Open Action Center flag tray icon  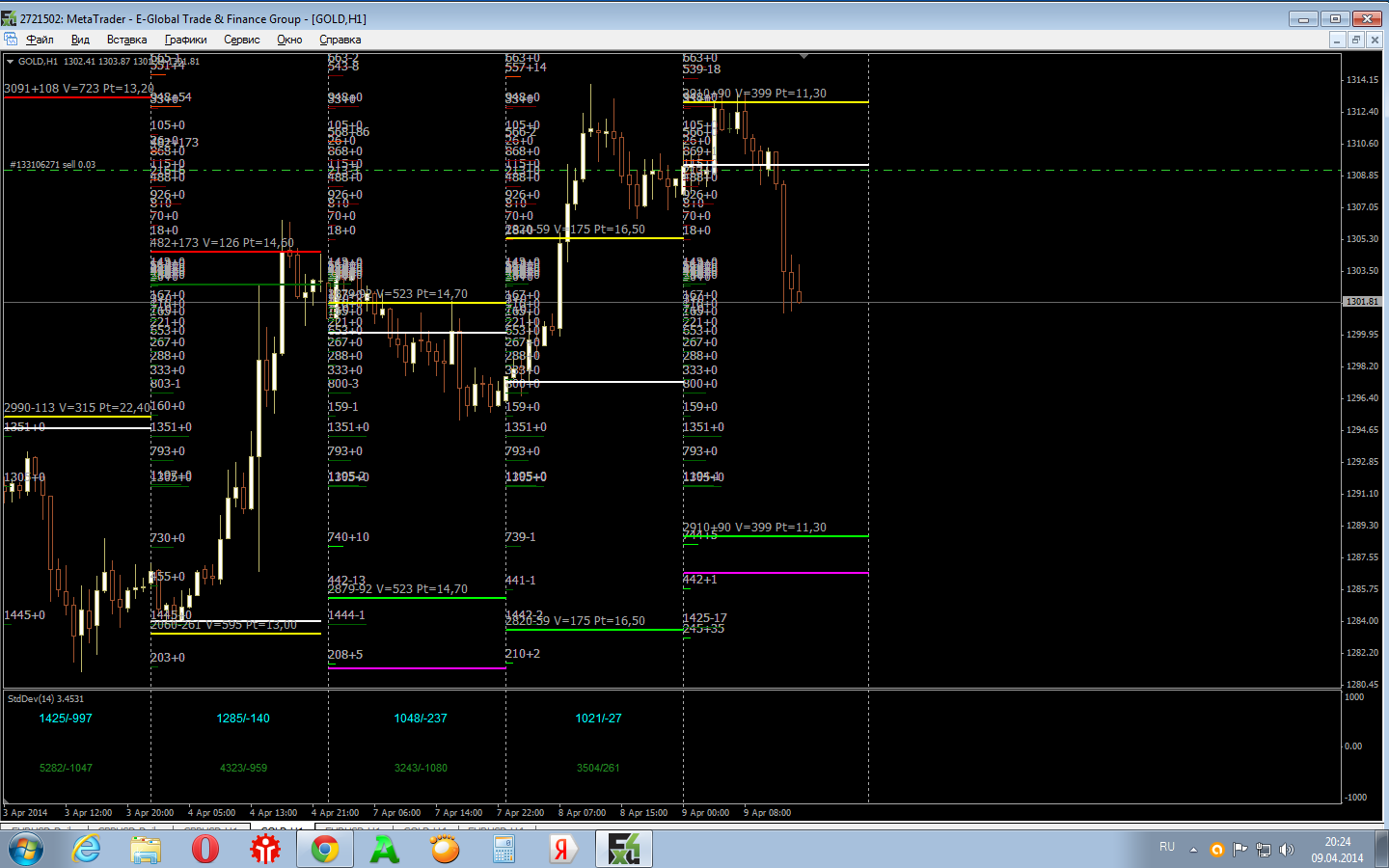pos(1239,850)
